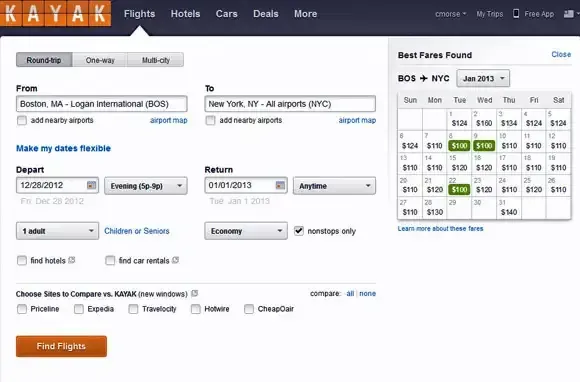Click Make my dates flexible link
The height and width of the screenshot is (382, 580).
pyautogui.click(x=63, y=148)
